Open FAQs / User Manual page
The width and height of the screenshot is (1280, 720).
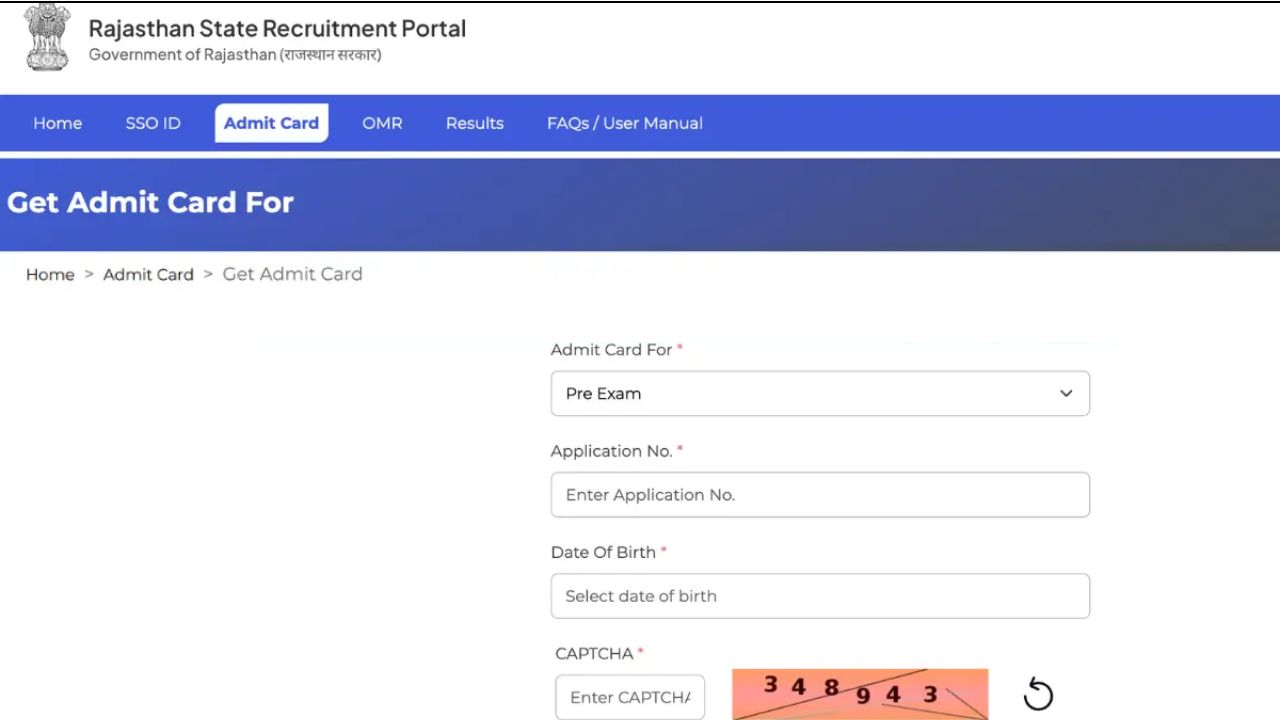pos(625,123)
